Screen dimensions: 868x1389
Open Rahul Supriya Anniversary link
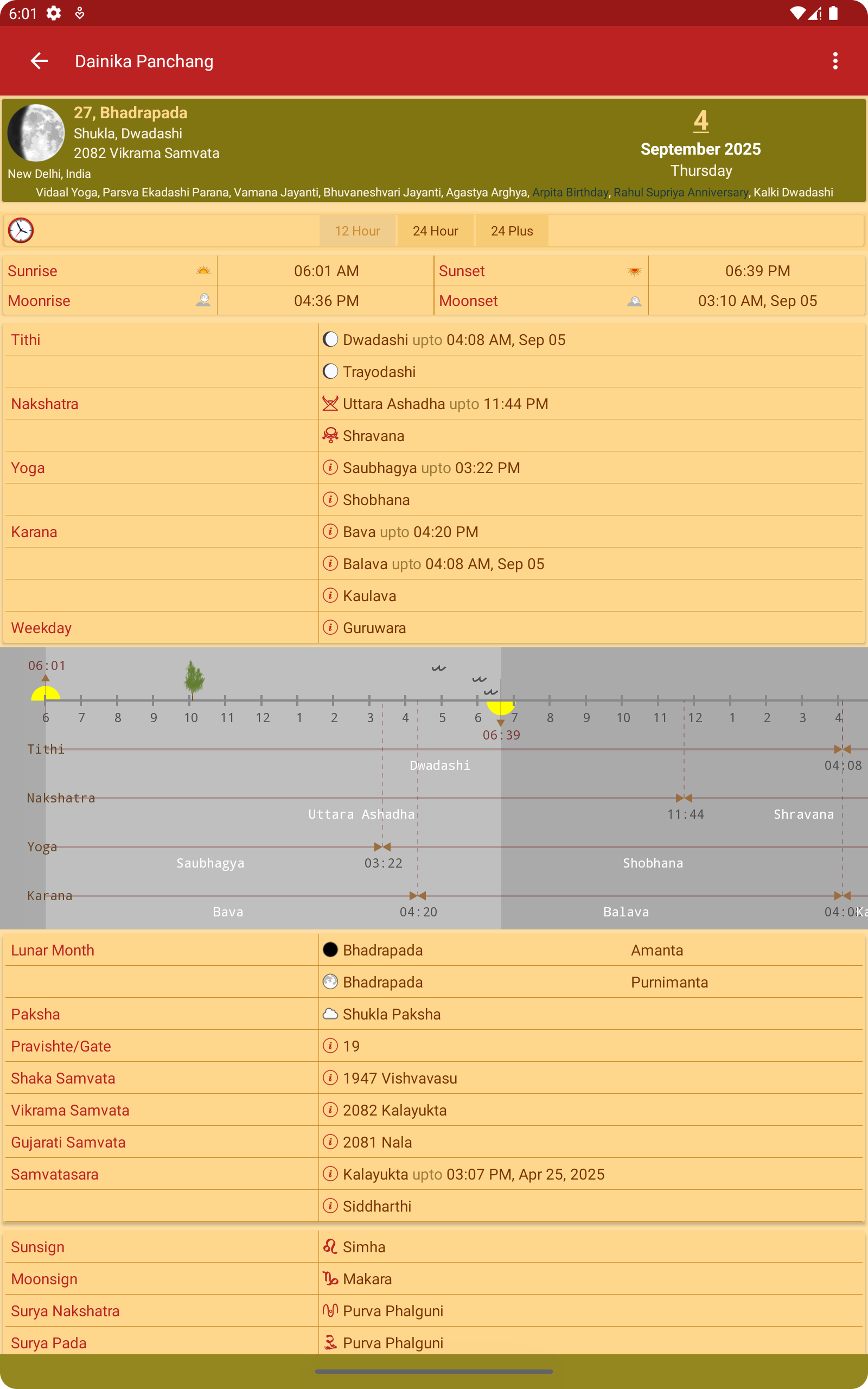[681, 192]
